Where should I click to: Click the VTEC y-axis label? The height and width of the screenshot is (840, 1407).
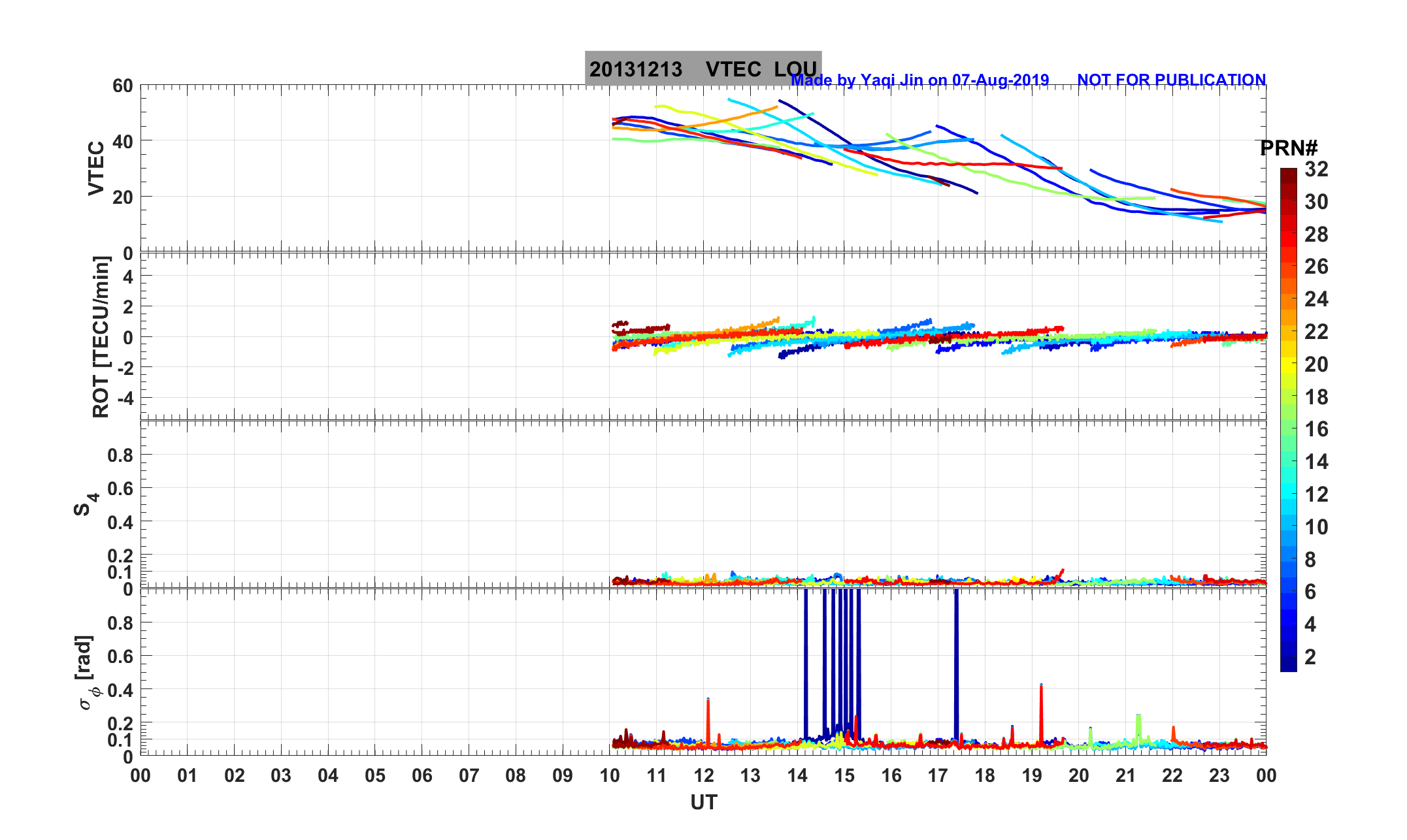coord(96,169)
